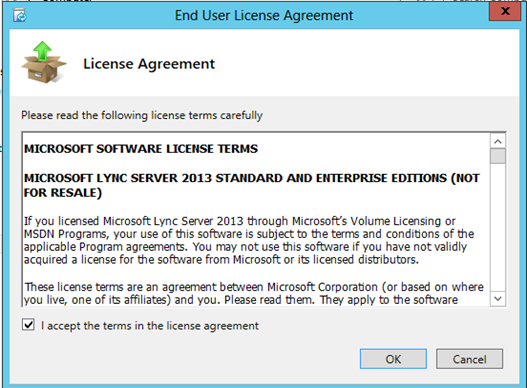
Task: Click the 'I accept the terms' label text
Action: point(150,326)
